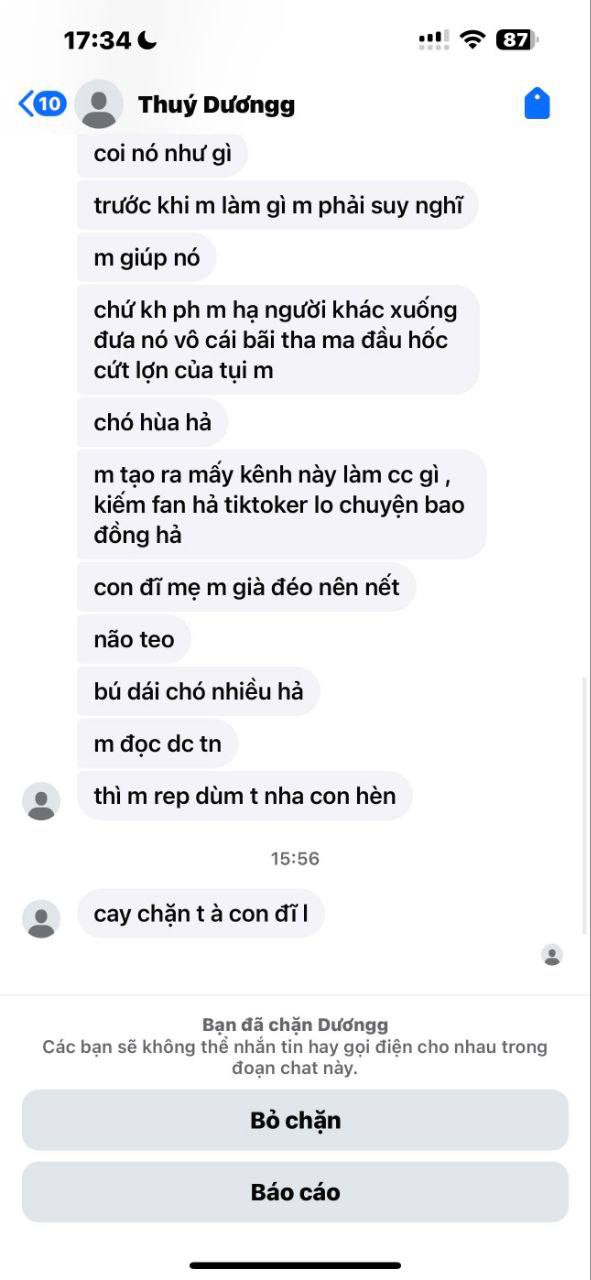The image size is (591, 1280).
Task: Tap the moon Focus icon near clock
Action: coord(147,40)
